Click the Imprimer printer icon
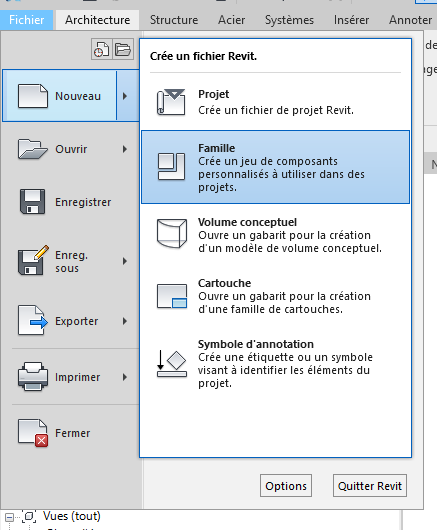This screenshot has height=530, width=437. coord(33,377)
